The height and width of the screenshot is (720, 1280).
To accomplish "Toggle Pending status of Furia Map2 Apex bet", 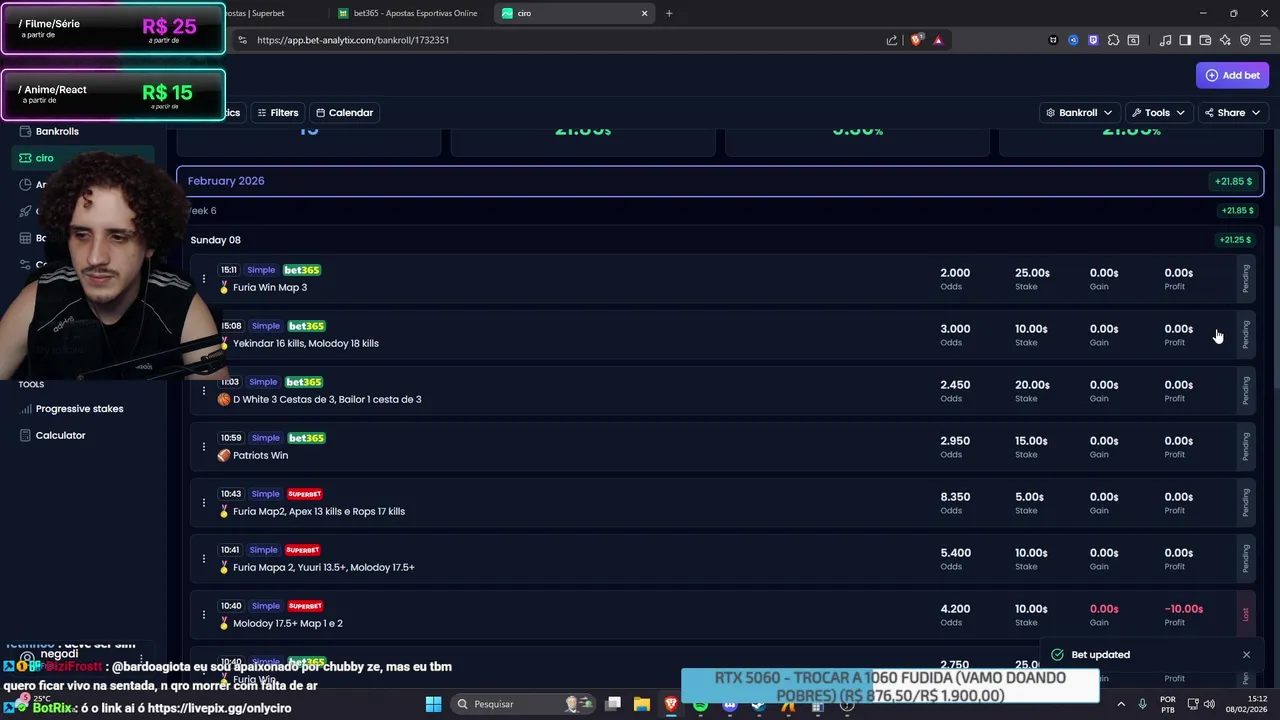I will (x=1246, y=503).
